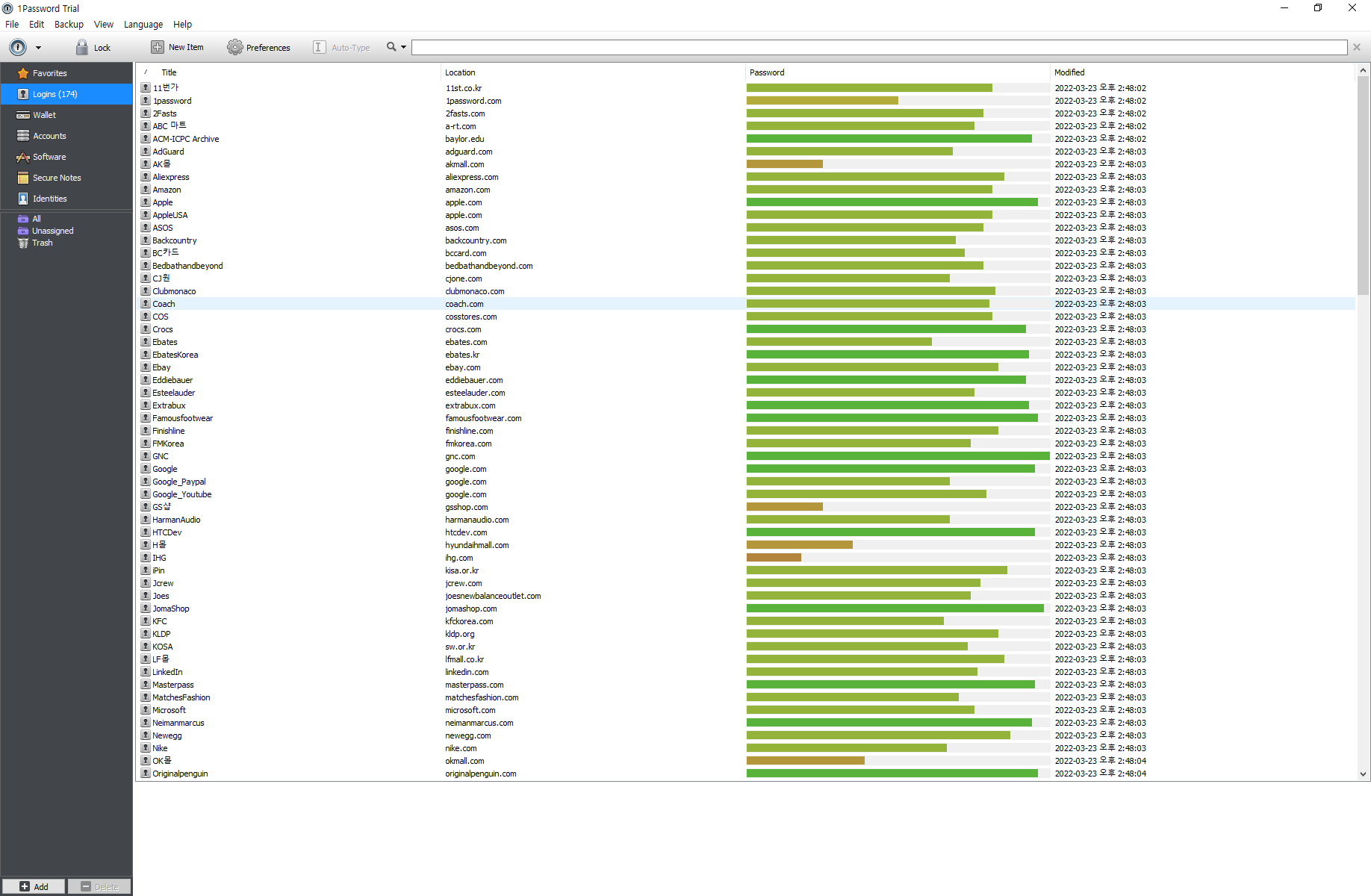Select the Google_Youtube entry
The width and height of the screenshot is (1371, 896).
[x=182, y=494]
